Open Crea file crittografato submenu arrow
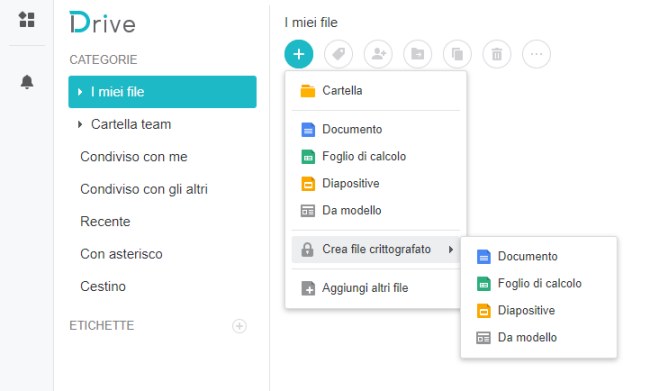 coord(451,249)
